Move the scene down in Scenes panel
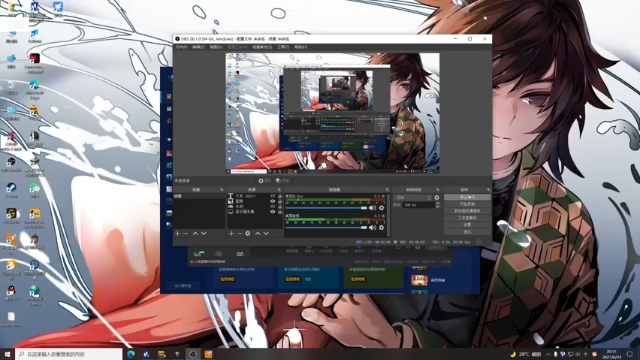Viewport: 640px width, 360px height. [204, 233]
